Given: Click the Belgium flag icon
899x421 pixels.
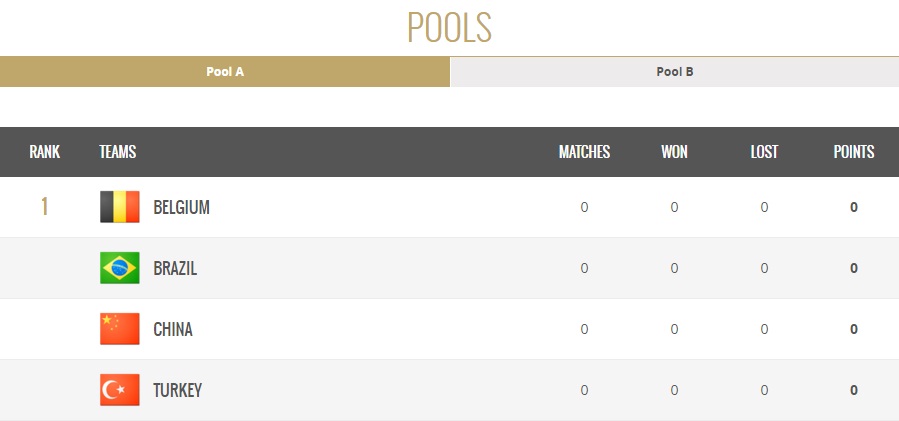Looking at the screenshot, I should click(x=120, y=207).
